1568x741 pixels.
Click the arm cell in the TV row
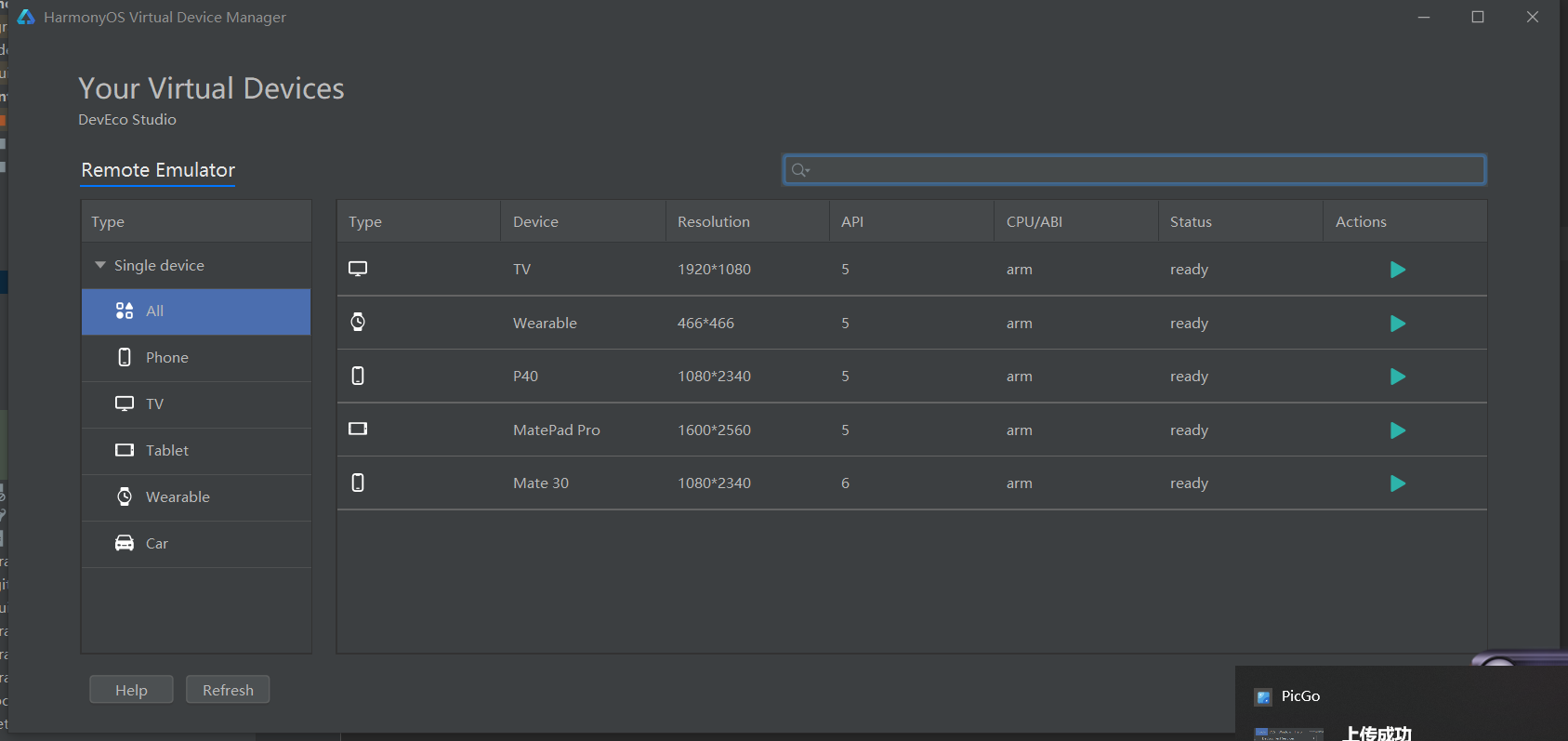[x=1019, y=270]
